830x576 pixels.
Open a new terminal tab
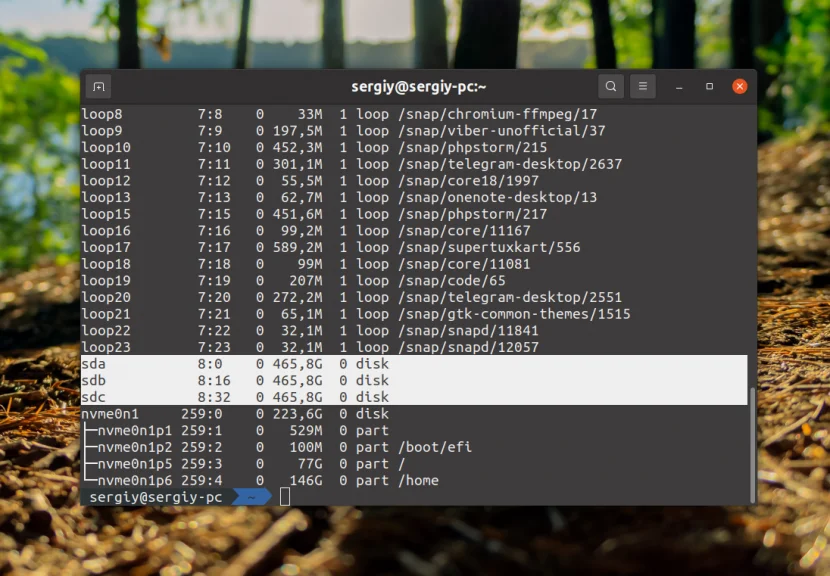[x=97, y=86]
